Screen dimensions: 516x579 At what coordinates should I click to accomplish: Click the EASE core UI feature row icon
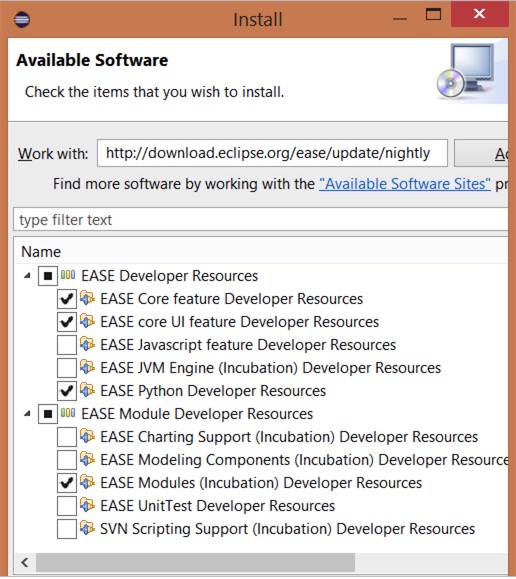click(87, 321)
